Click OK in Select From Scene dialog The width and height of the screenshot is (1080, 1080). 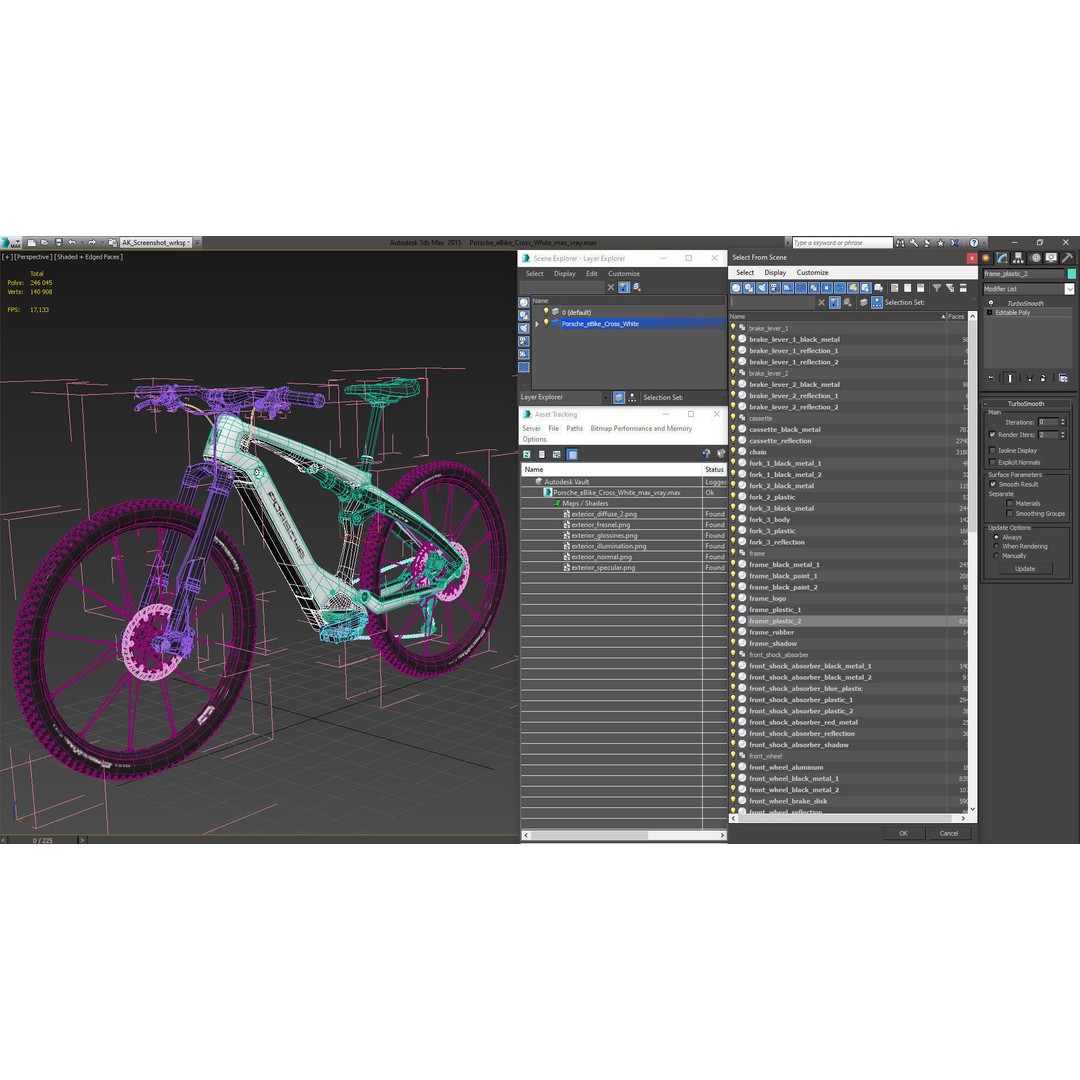tap(903, 833)
